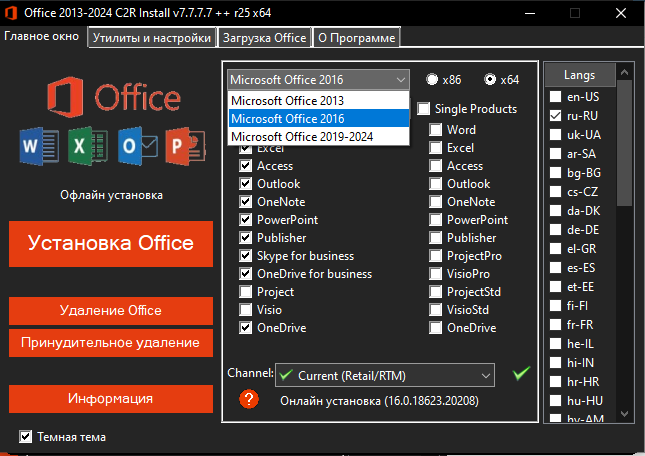Image resolution: width=645 pixels, height=456 pixels.
Task: Click the Langs header button
Action: [x=580, y=75]
